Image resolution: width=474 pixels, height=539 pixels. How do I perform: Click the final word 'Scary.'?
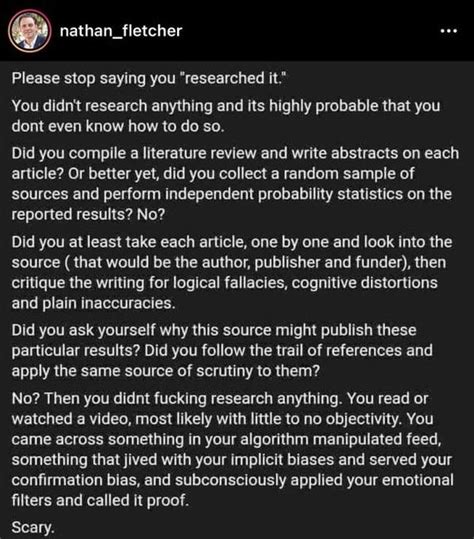click(x=33, y=527)
